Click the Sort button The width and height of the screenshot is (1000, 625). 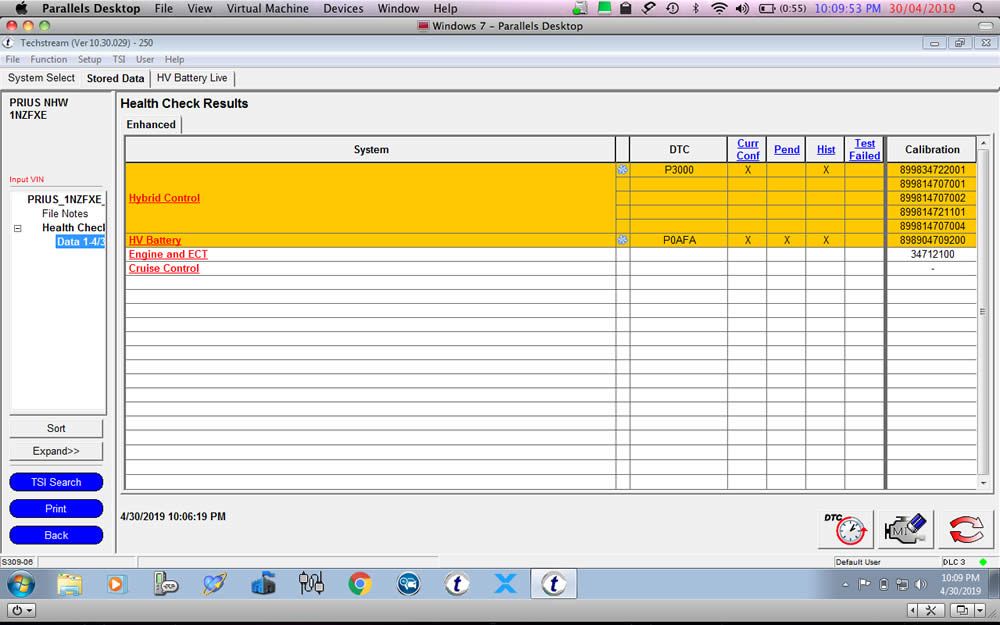56,428
